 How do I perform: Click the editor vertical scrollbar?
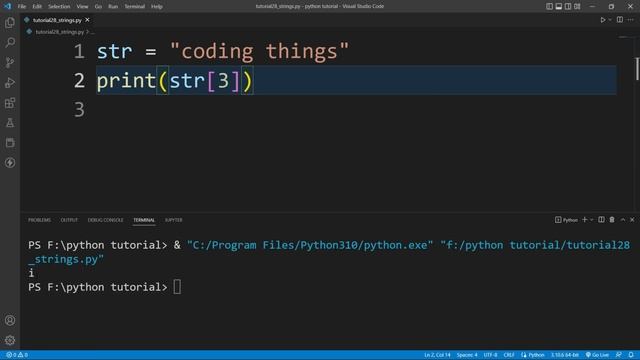click(x=637, y=69)
